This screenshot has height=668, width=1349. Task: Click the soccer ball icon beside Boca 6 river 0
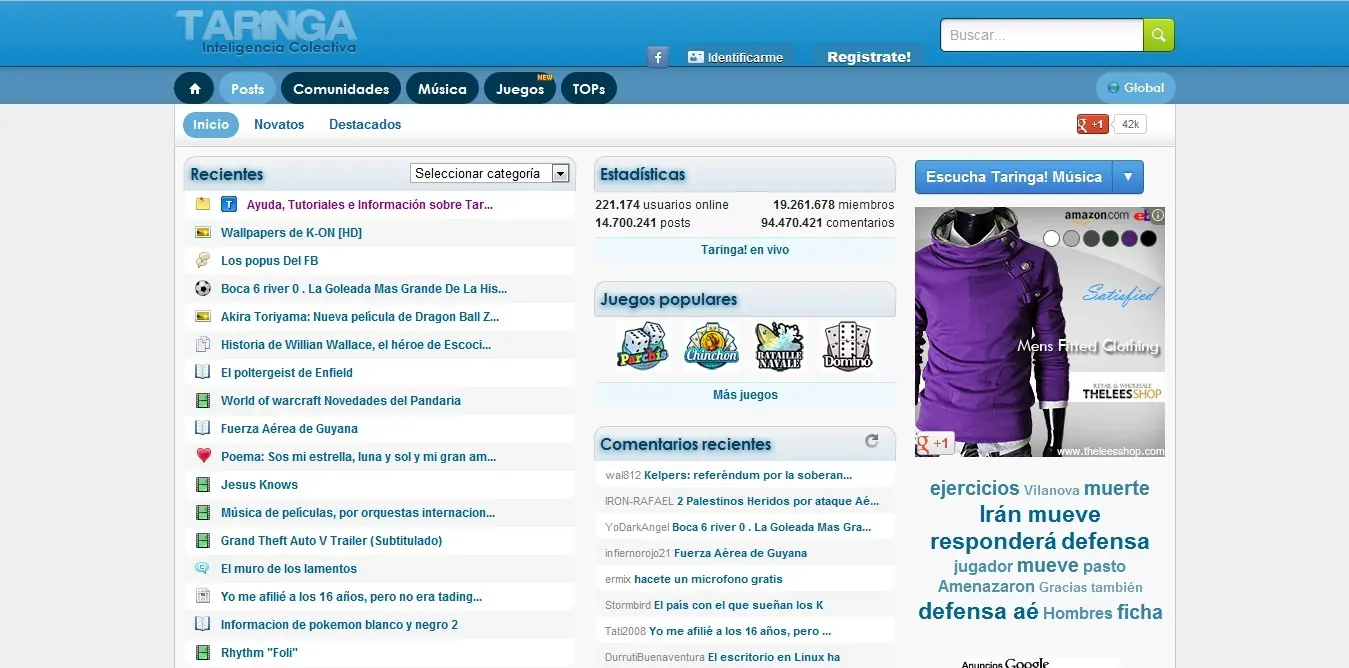pyautogui.click(x=203, y=288)
